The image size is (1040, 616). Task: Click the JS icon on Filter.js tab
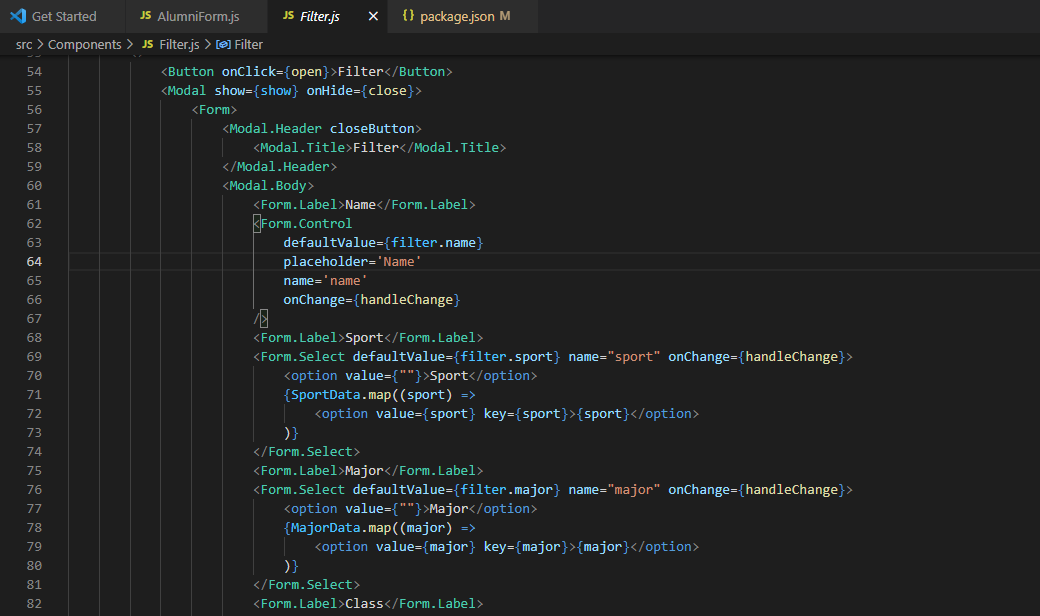coord(288,15)
